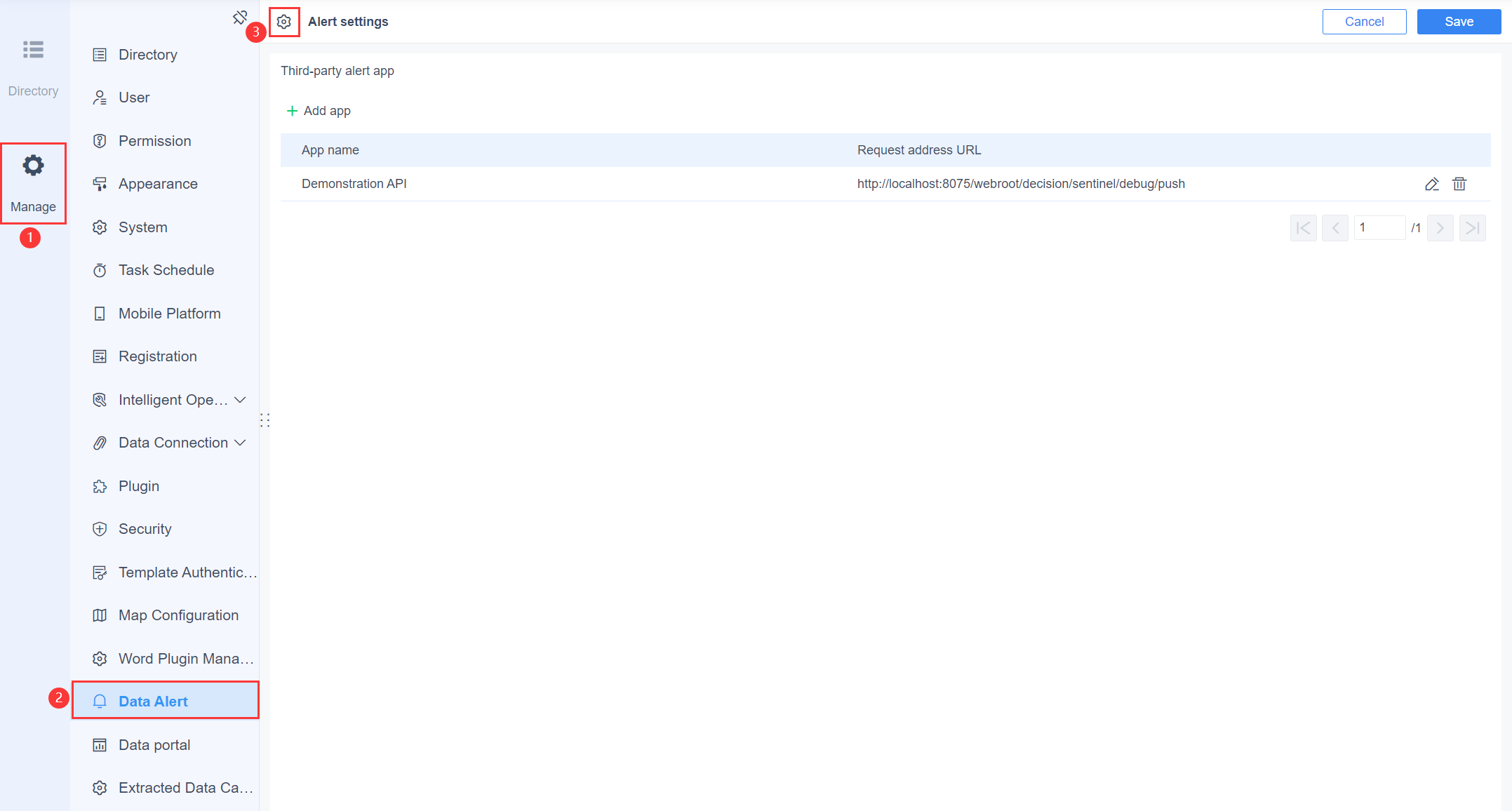The image size is (1512, 811).
Task: Click the Mobile Platform phone icon
Action: [100, 313]
